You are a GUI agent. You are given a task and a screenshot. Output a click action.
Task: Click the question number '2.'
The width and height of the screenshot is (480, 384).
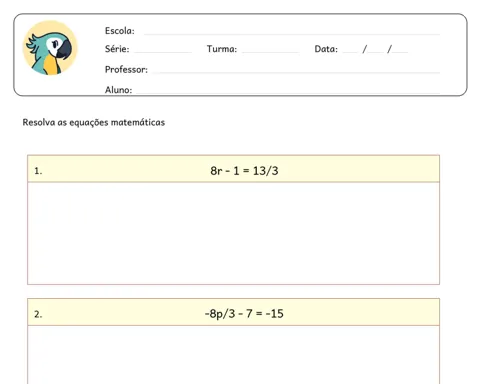pos(38,314)
